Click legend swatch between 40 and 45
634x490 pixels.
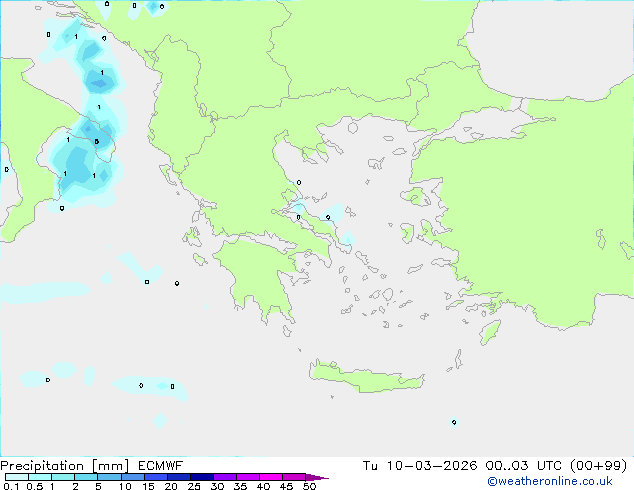[x=271, y=477]
